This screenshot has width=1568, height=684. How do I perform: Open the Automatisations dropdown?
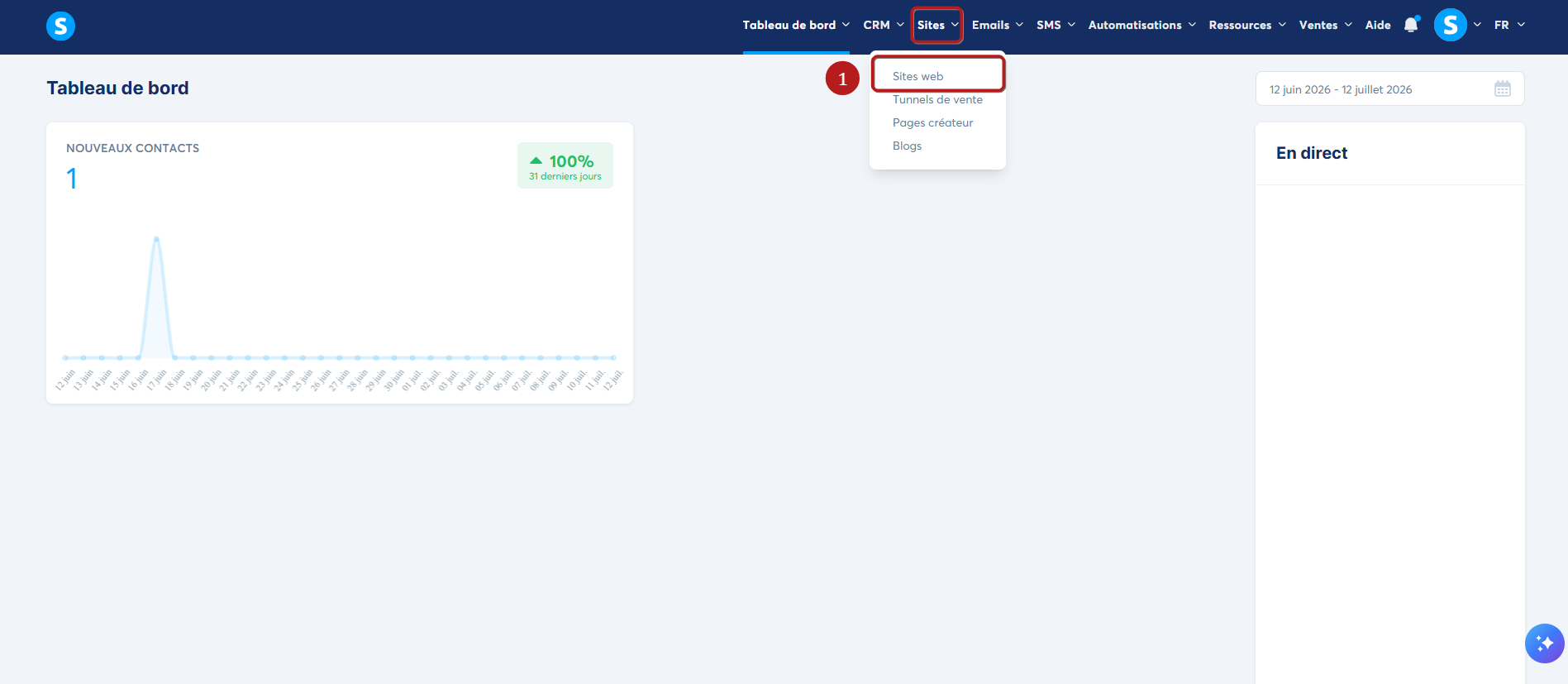tap(1142, 25)
